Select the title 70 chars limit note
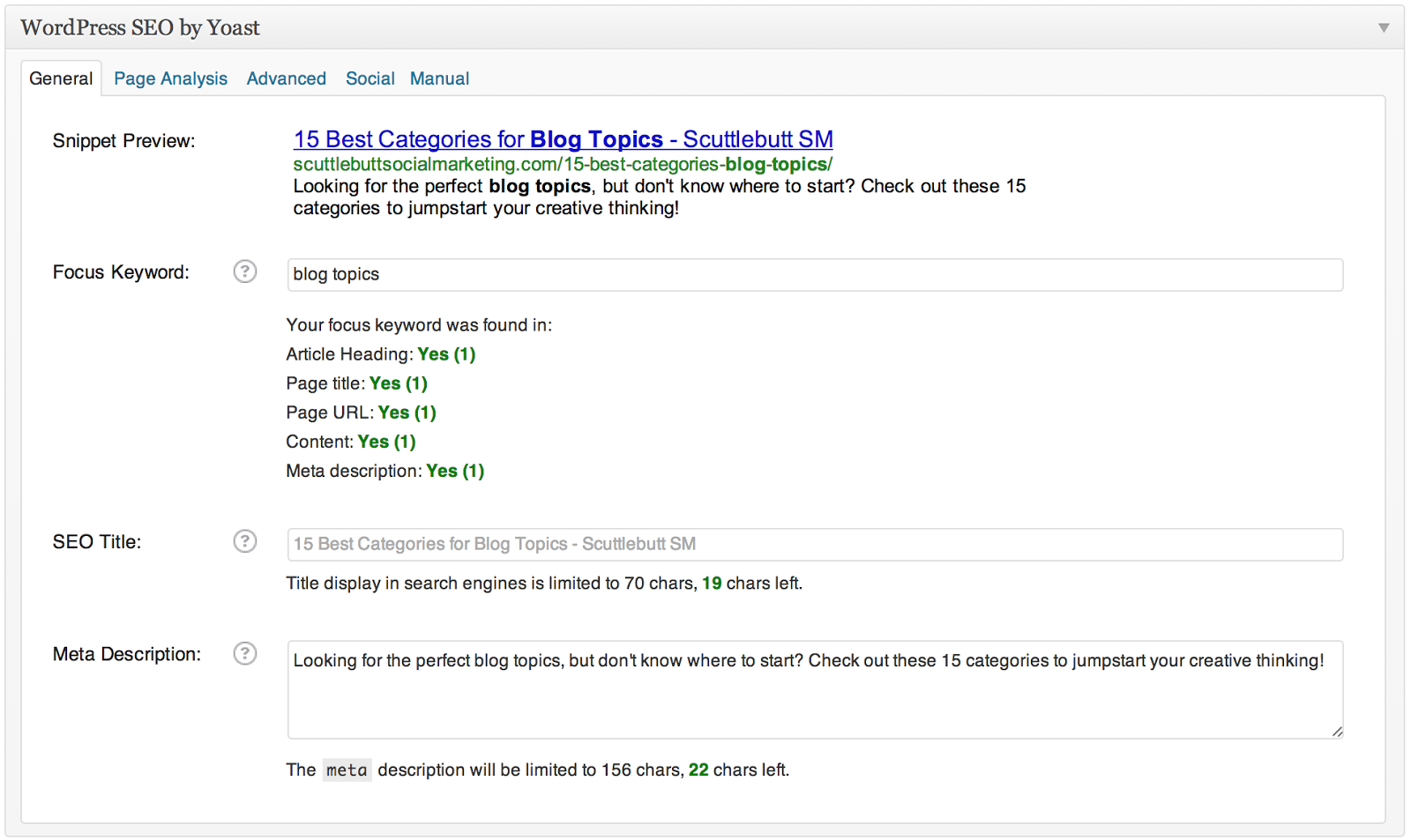 [x=544, y=584]
